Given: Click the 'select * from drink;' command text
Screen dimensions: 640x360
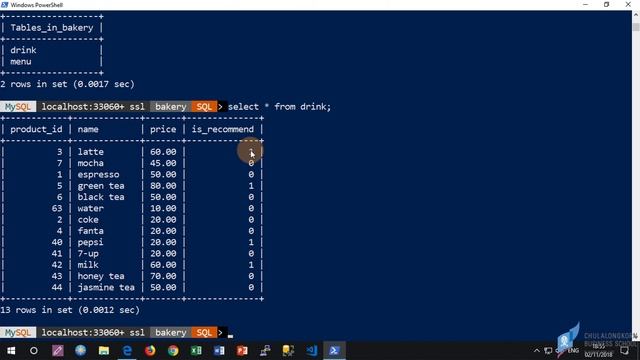Looking at the screenshot, I should pyautogui.click(x=280, y=107).
